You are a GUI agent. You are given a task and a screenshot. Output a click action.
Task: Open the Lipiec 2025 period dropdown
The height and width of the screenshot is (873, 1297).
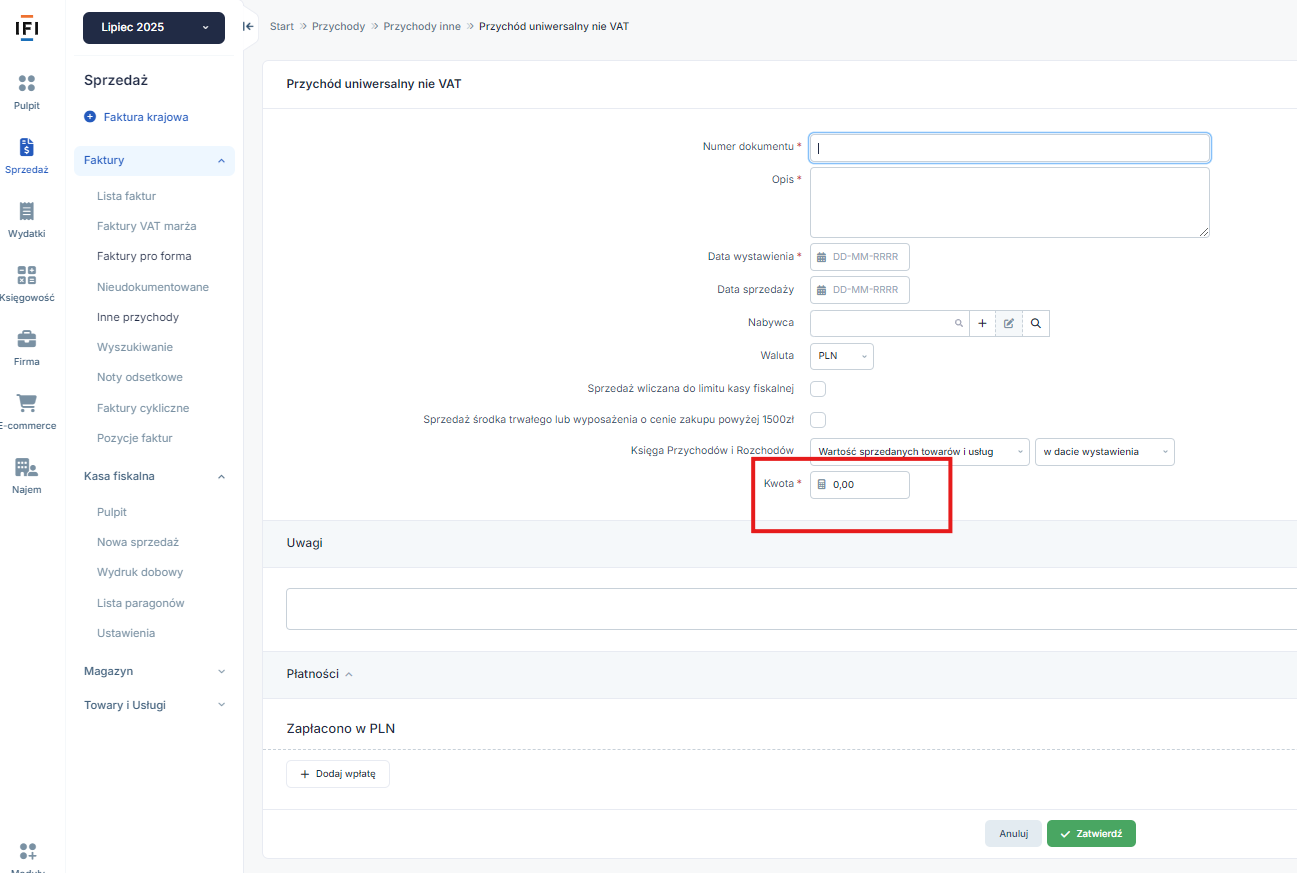coord(154,27)
